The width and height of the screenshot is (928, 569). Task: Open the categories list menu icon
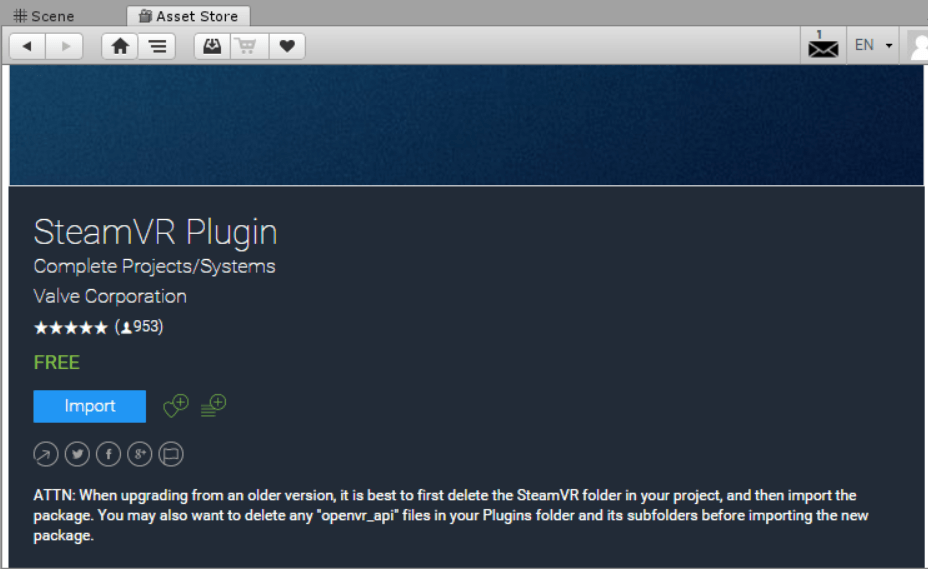(x=157, y=46)
